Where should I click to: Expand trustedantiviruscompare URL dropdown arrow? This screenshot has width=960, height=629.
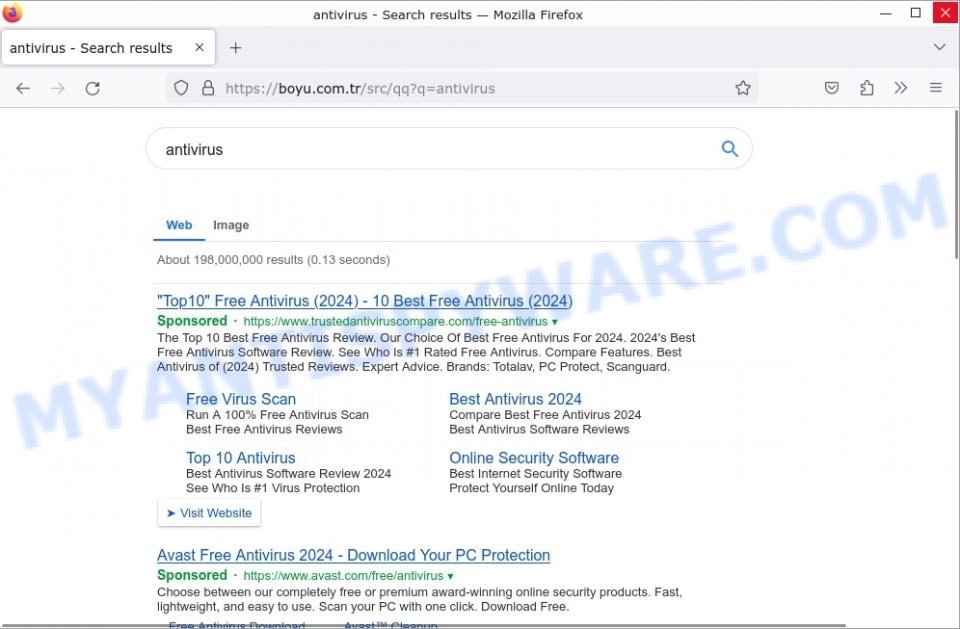pos(555,322)
